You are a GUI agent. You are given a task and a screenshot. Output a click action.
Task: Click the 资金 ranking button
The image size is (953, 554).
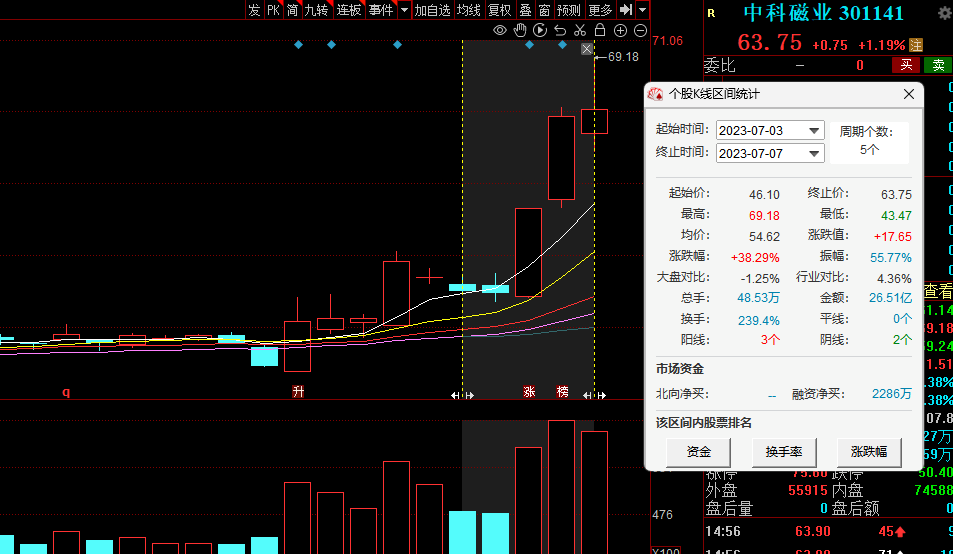699,452
